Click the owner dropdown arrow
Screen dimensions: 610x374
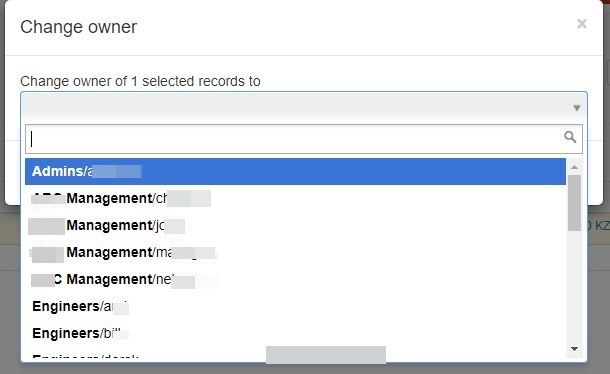(577, 108)
